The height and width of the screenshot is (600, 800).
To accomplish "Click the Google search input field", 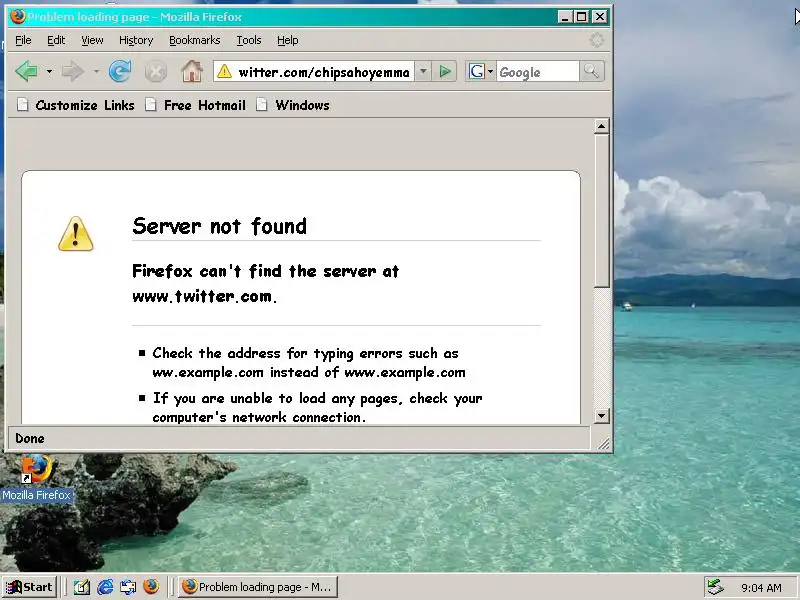I will tap(538, 72).
